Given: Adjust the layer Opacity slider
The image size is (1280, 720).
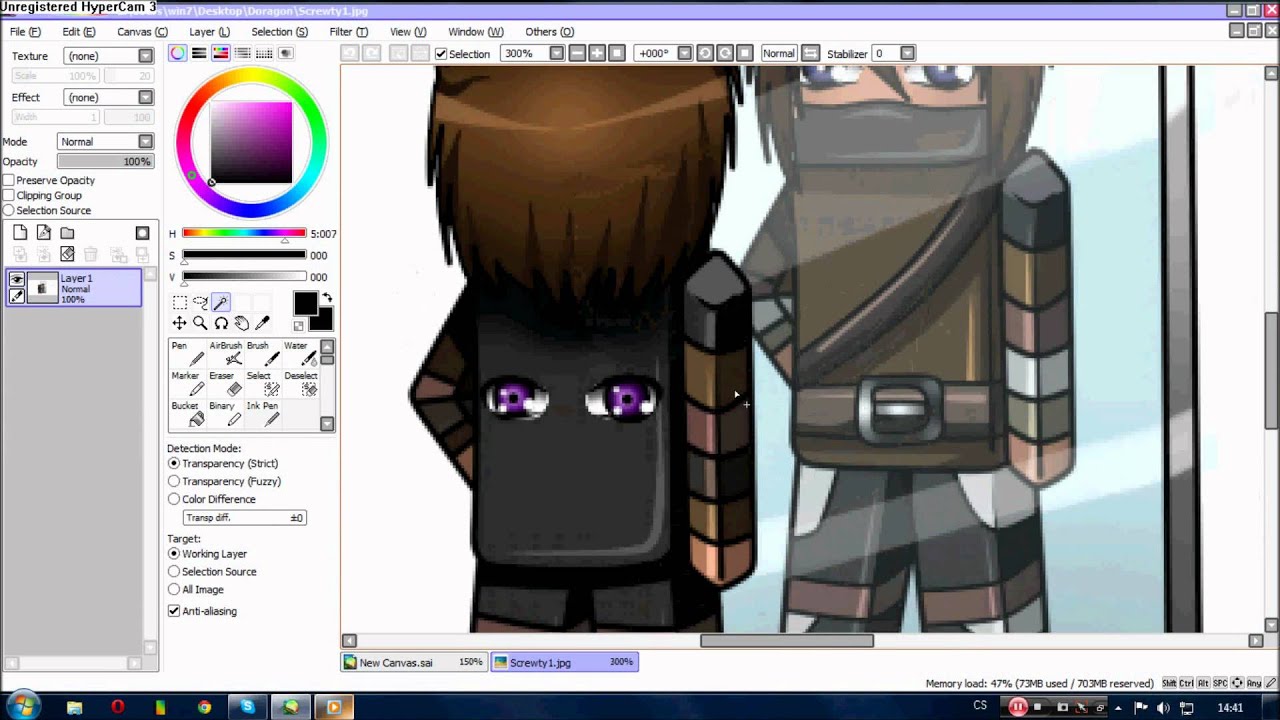Looking at the screenshot, I should tap(105, 162).
